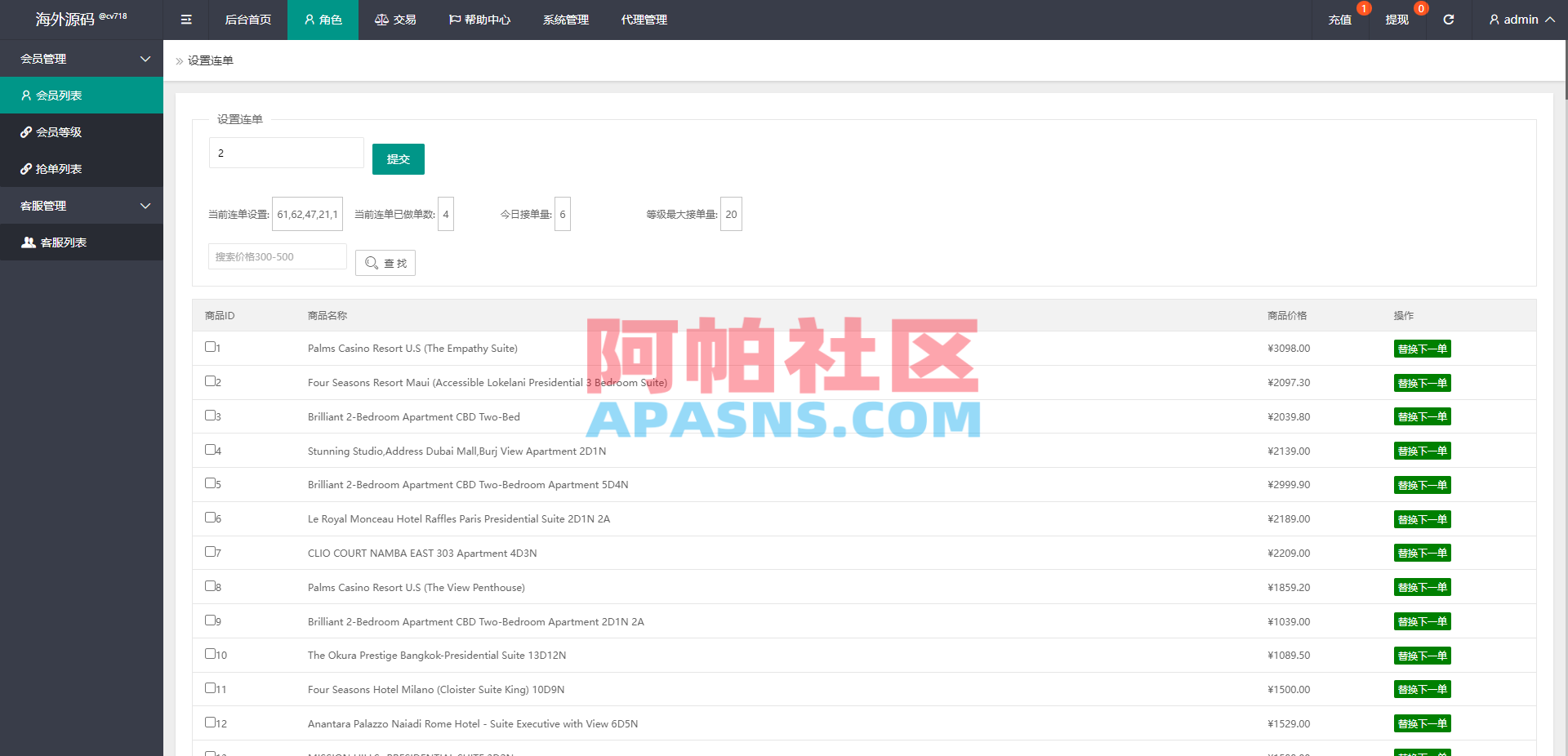The height and width of the screenshot is (756, 1568).
Task: Check the checkbox for product ID 1
Action: point(210,347)
